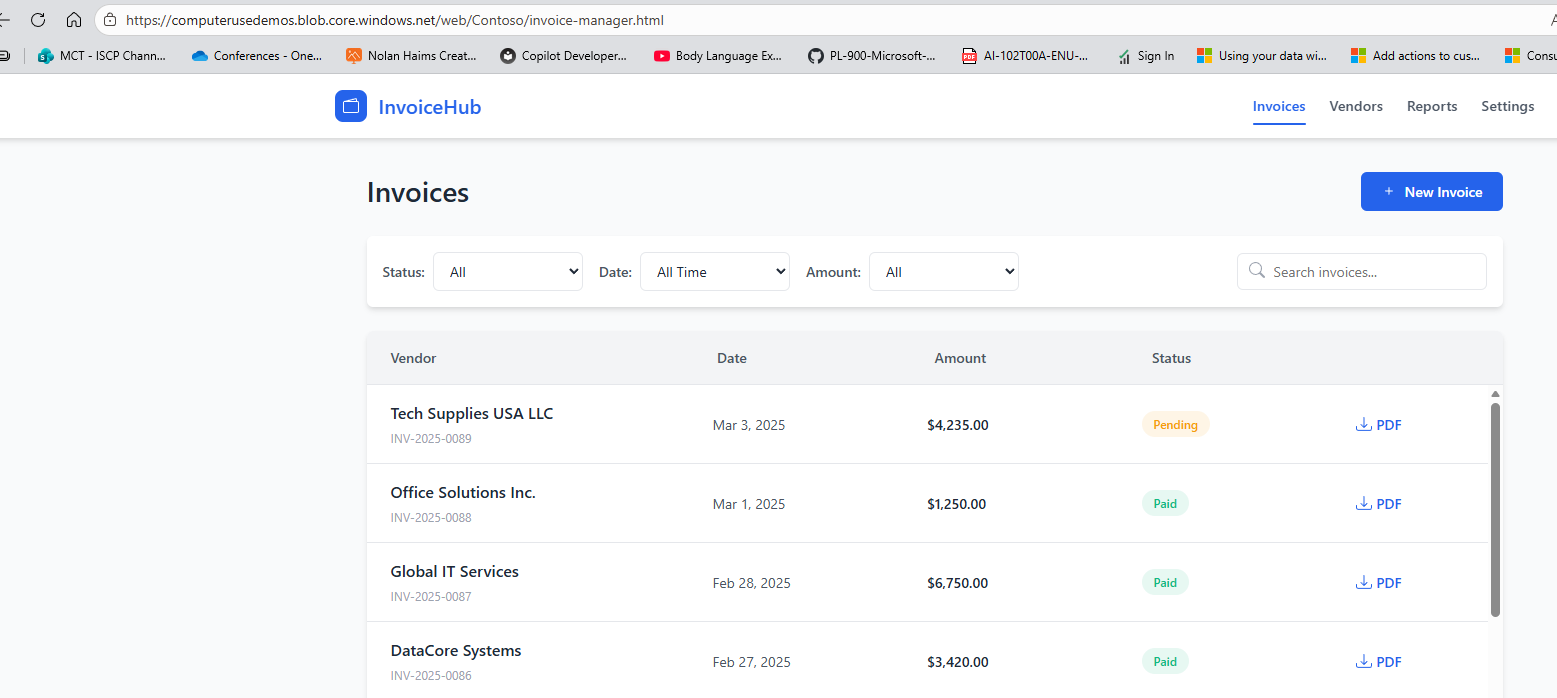Click the Mar 3, 2025 date

[x=749, y=425]
